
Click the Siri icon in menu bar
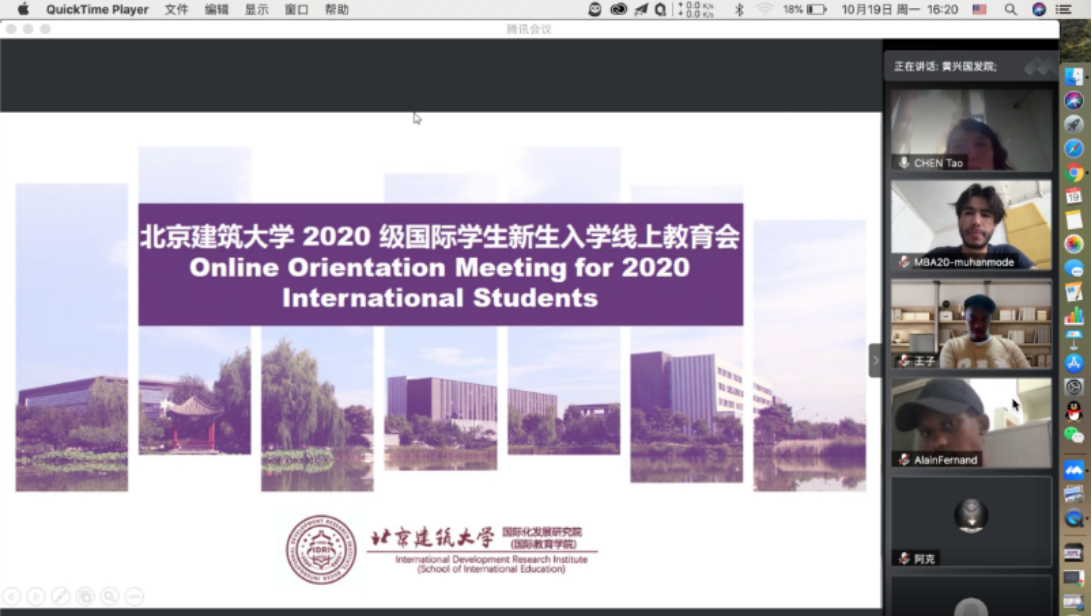[1039, 9]
